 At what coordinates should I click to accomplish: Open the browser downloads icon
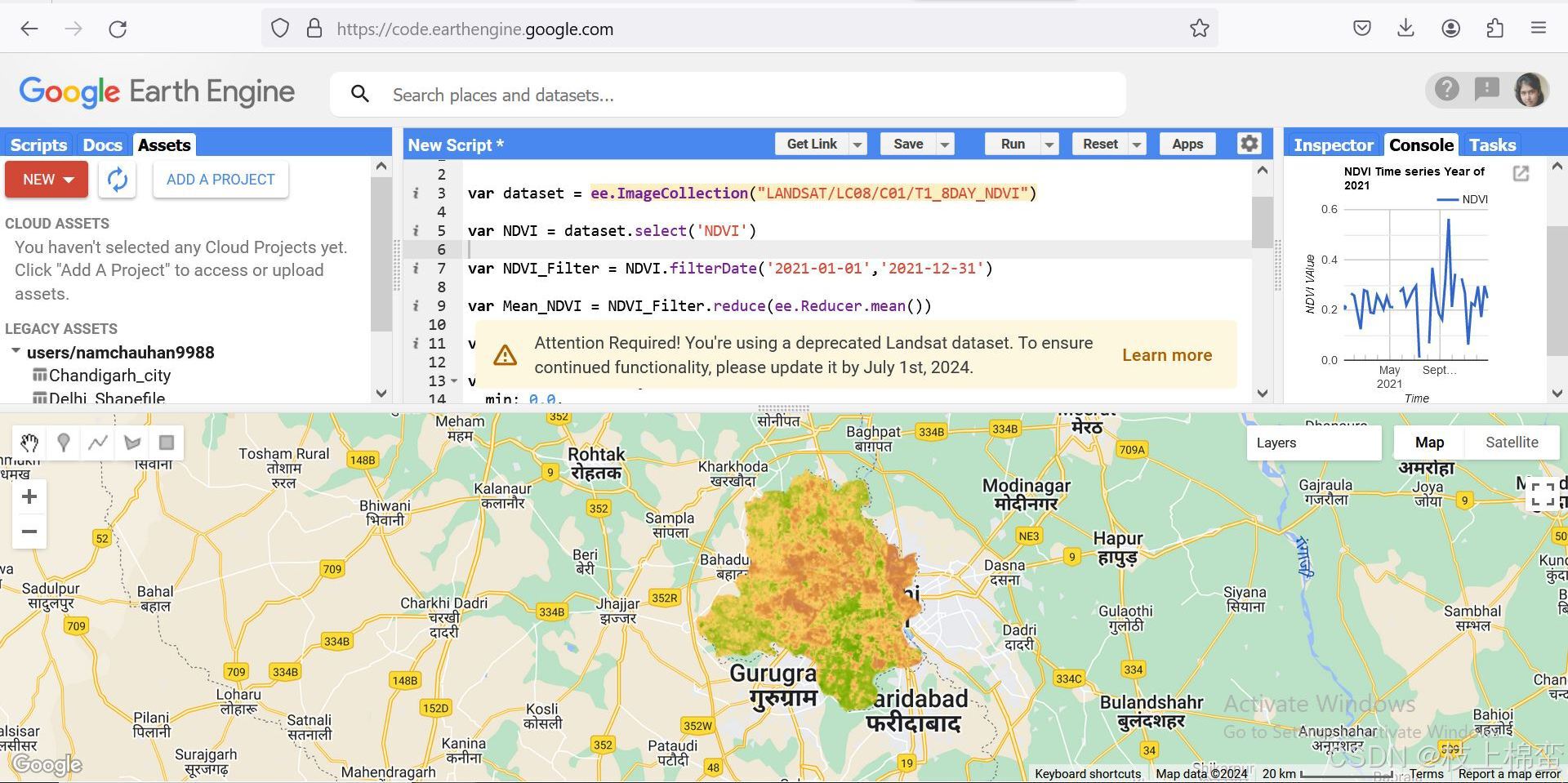coord(1405,29)
